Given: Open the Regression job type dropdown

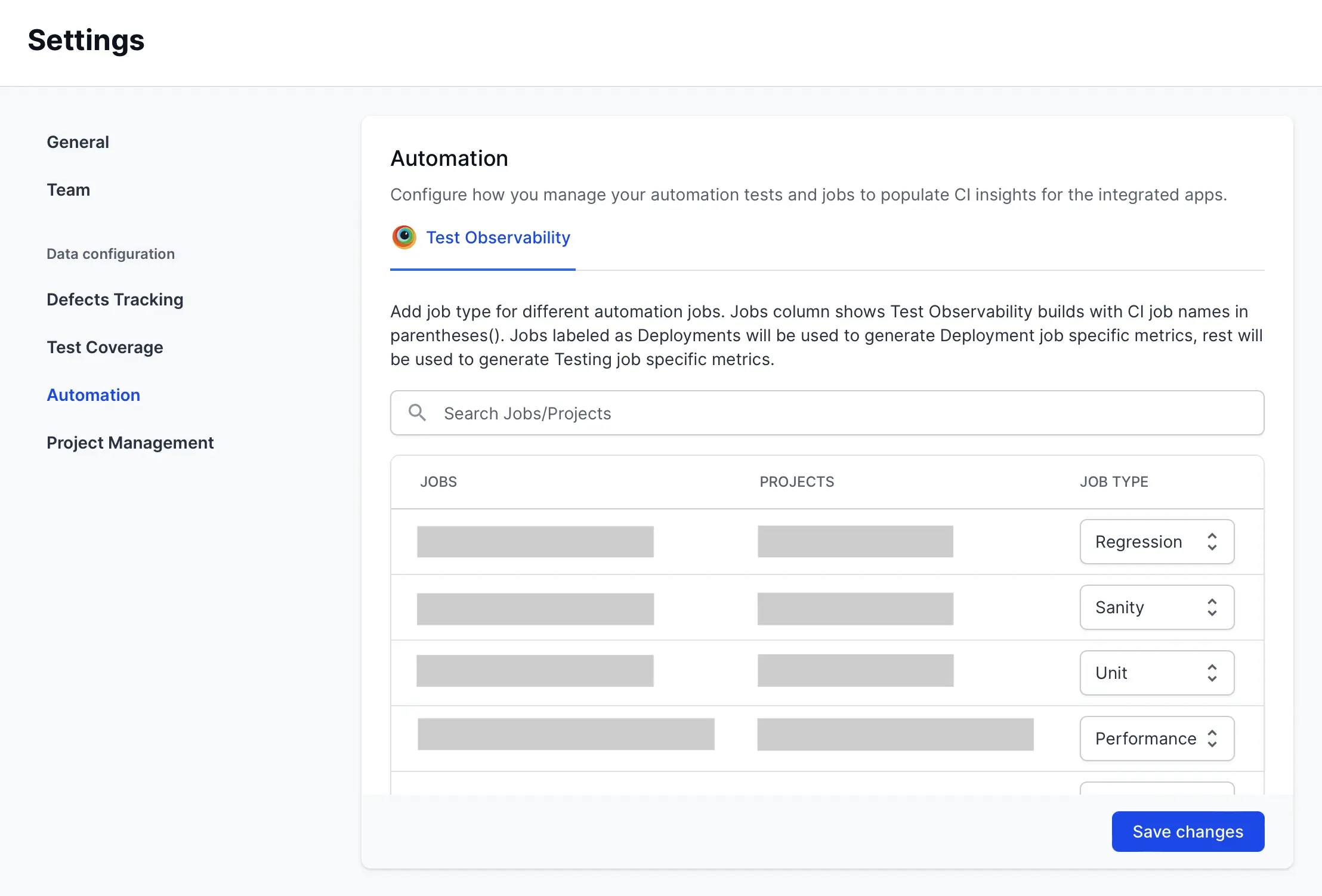Looking at the screenshot, I should 1156,542.
